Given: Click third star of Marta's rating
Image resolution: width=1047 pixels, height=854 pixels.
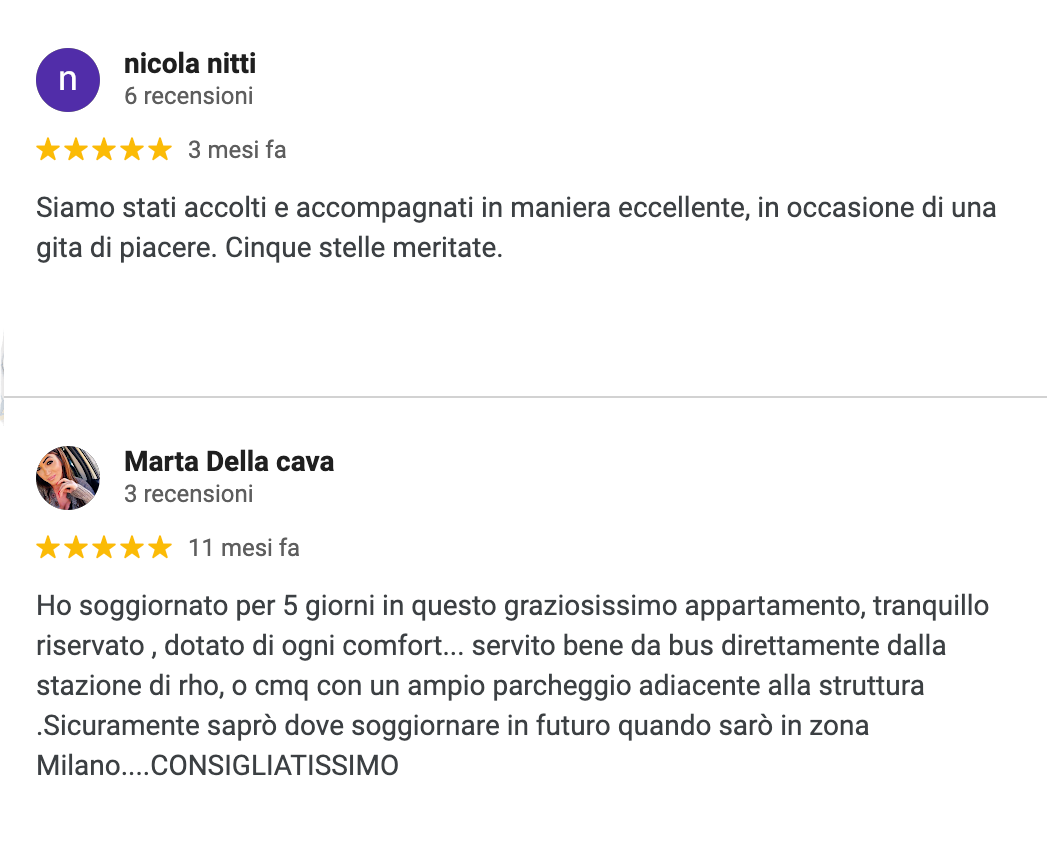Looking at the screenshot, I should pyautogui.click(x=103, y=548).
